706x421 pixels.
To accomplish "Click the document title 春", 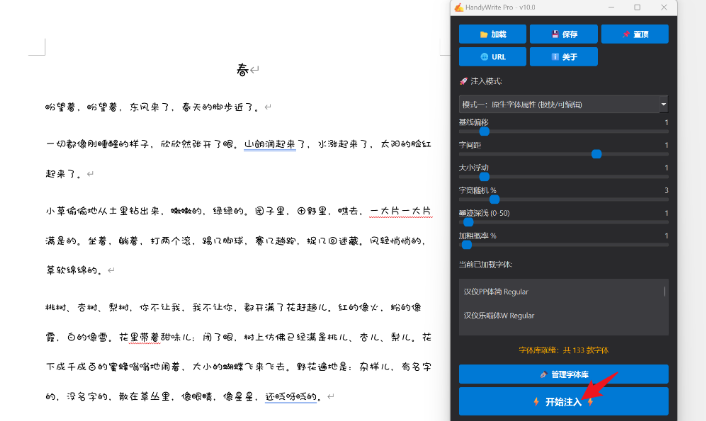I will (x=242, y=70).
